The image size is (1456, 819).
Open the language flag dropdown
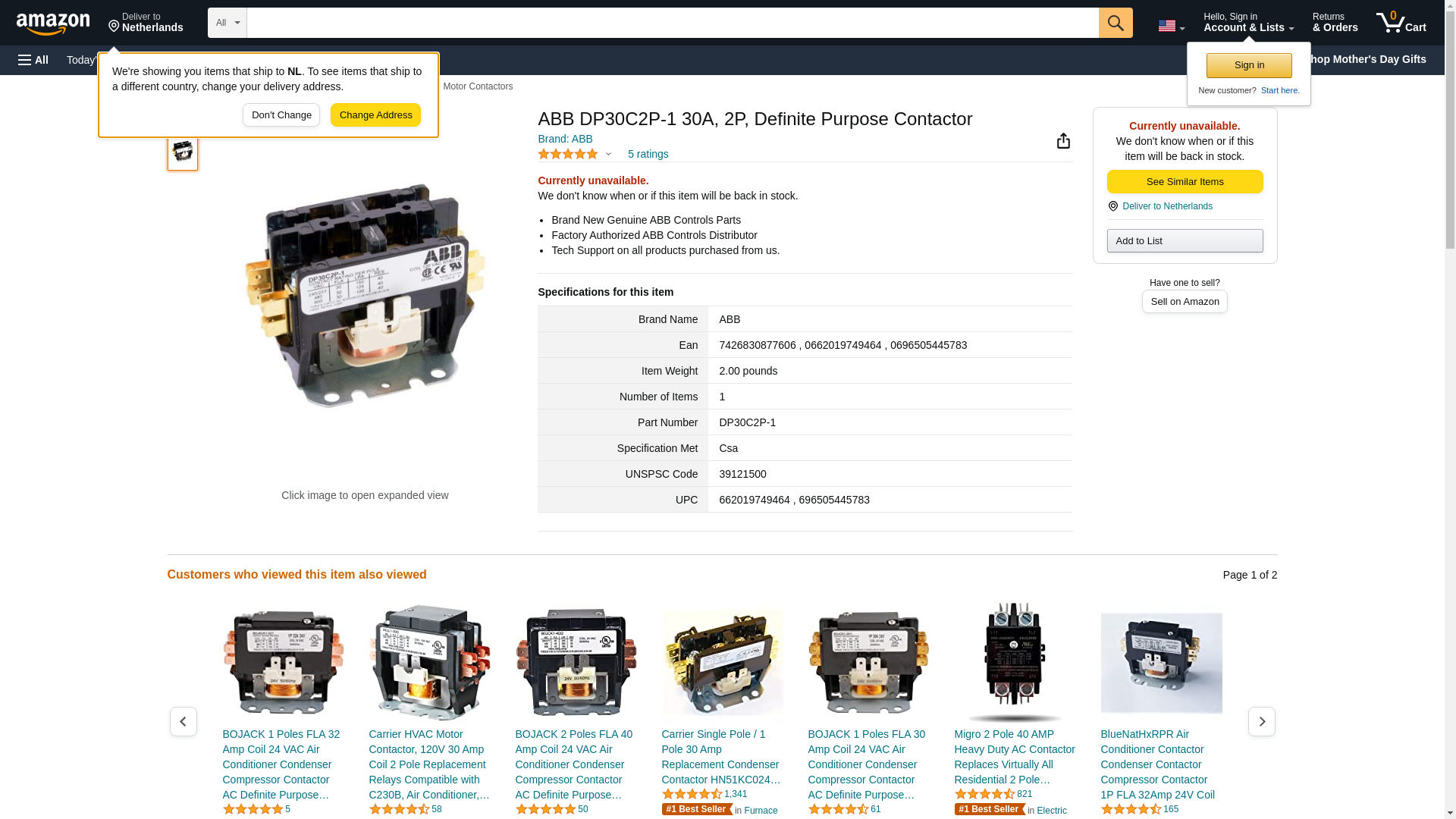click(x=1172, y=27)
